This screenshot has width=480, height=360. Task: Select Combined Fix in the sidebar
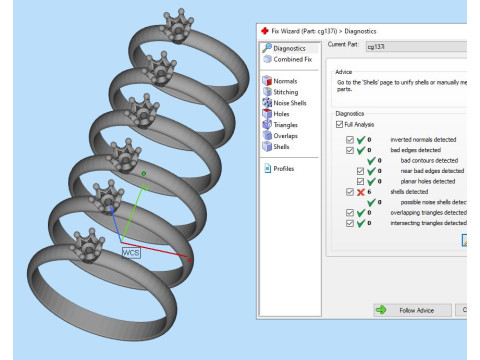pyautogui.click(x=288, y=59)
